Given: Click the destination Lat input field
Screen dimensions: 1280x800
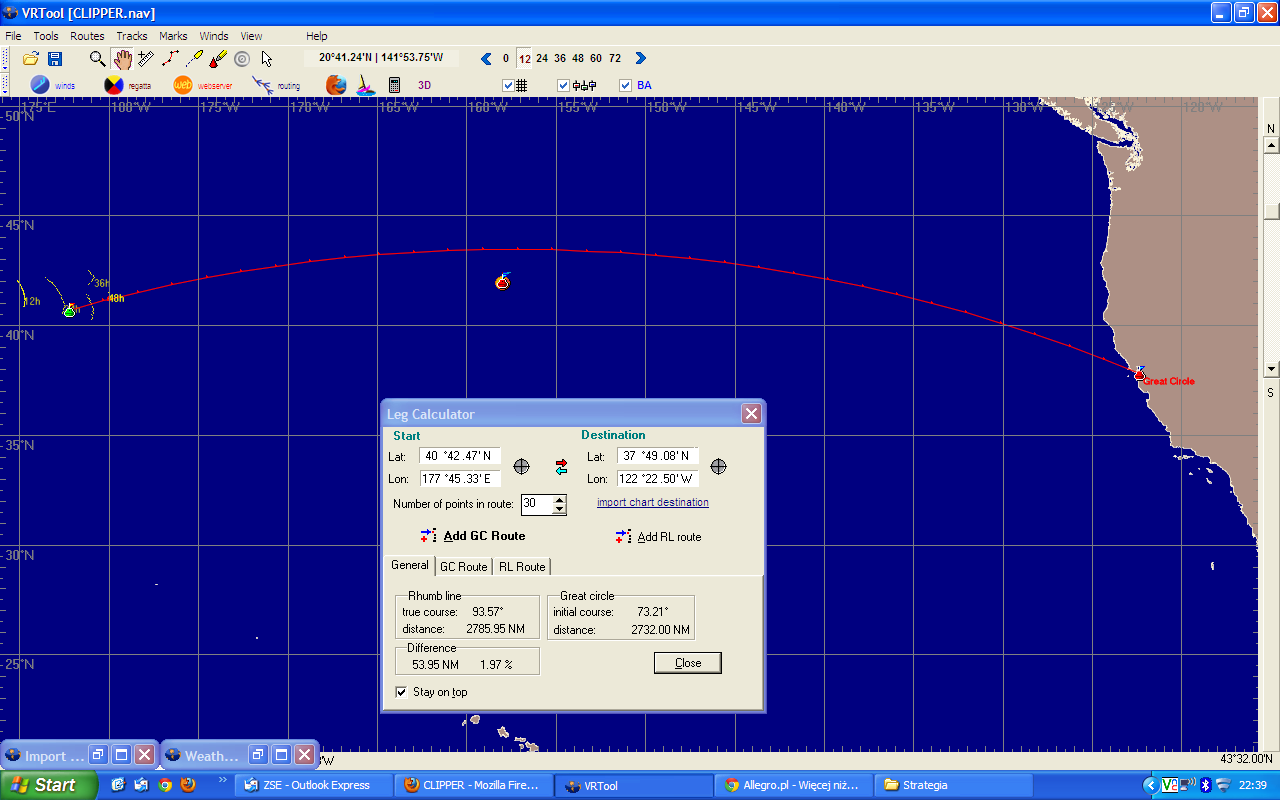Looking at the screenshot, I should point(657,456).
